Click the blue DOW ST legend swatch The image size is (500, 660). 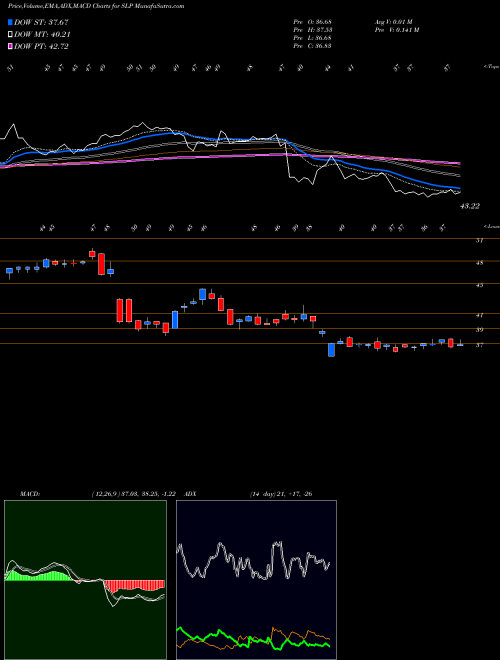[10, 22]
